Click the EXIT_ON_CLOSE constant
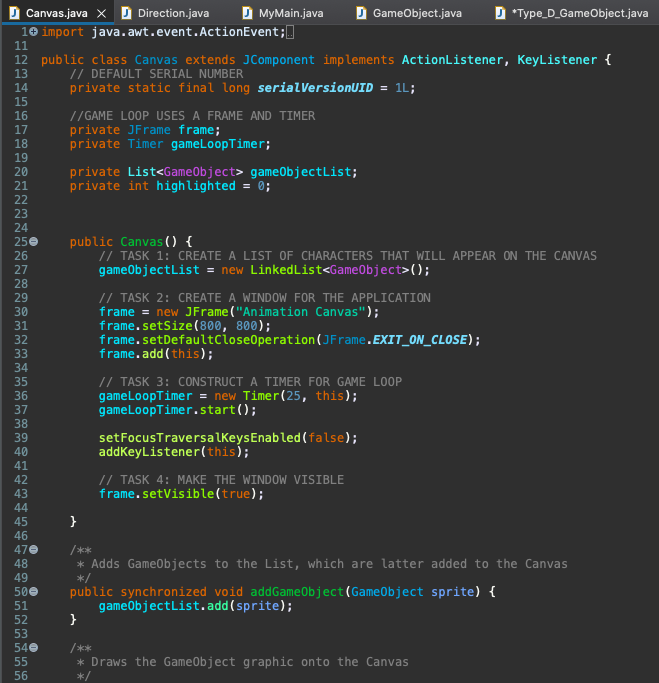The height and width of the screenshot is (683, 659). [x=420, y=340]
